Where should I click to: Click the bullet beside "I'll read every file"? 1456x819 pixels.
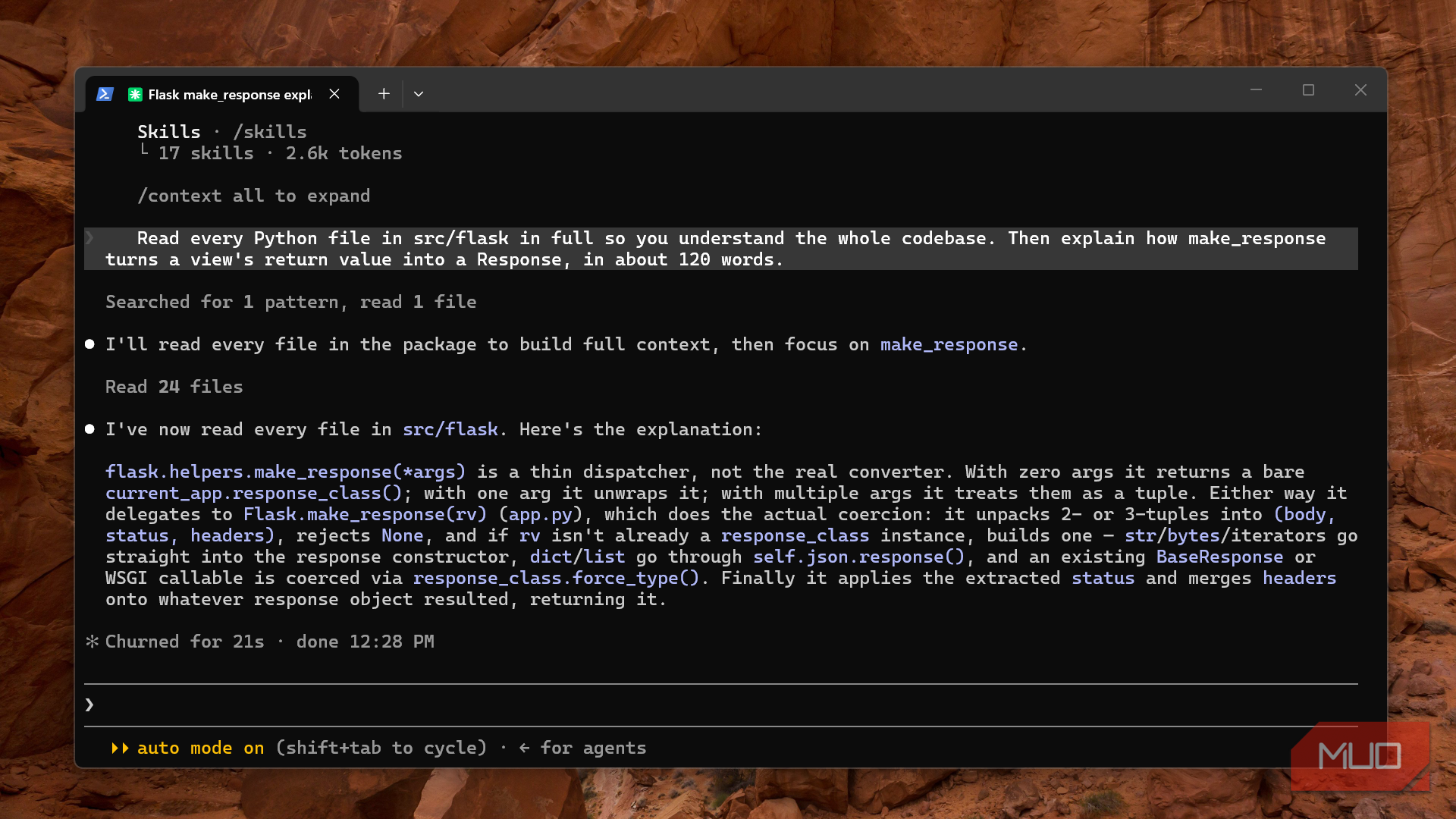[89, 344]
